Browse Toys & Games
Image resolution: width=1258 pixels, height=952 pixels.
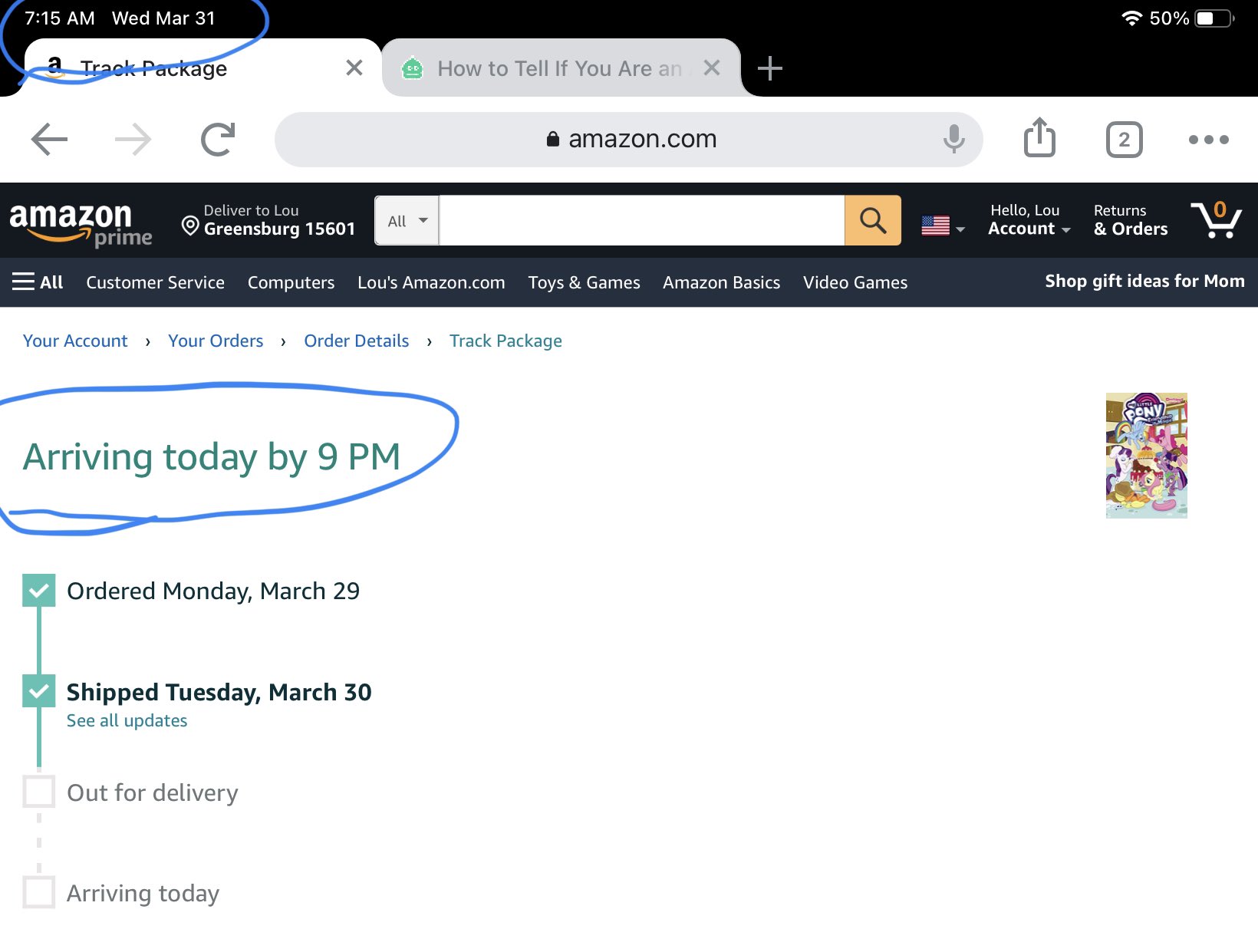tap(584, 282)
